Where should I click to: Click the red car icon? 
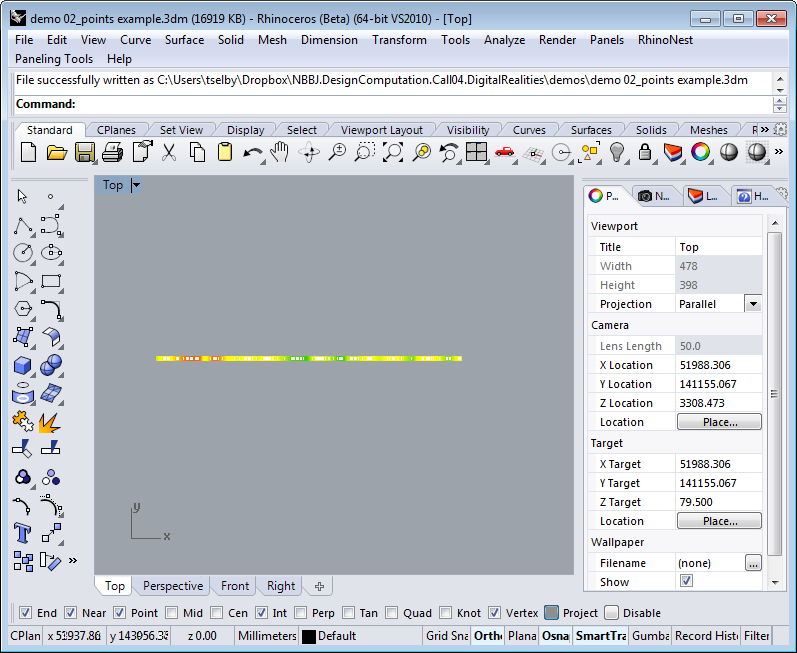click(505, 152)
